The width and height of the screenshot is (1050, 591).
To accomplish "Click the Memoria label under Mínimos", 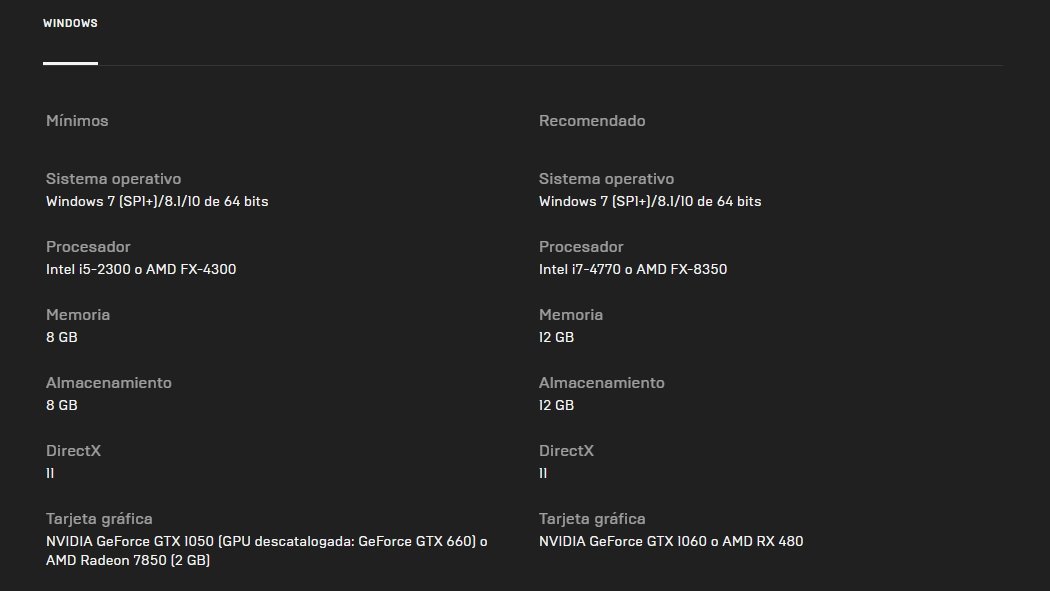I will tap(78, 315).
